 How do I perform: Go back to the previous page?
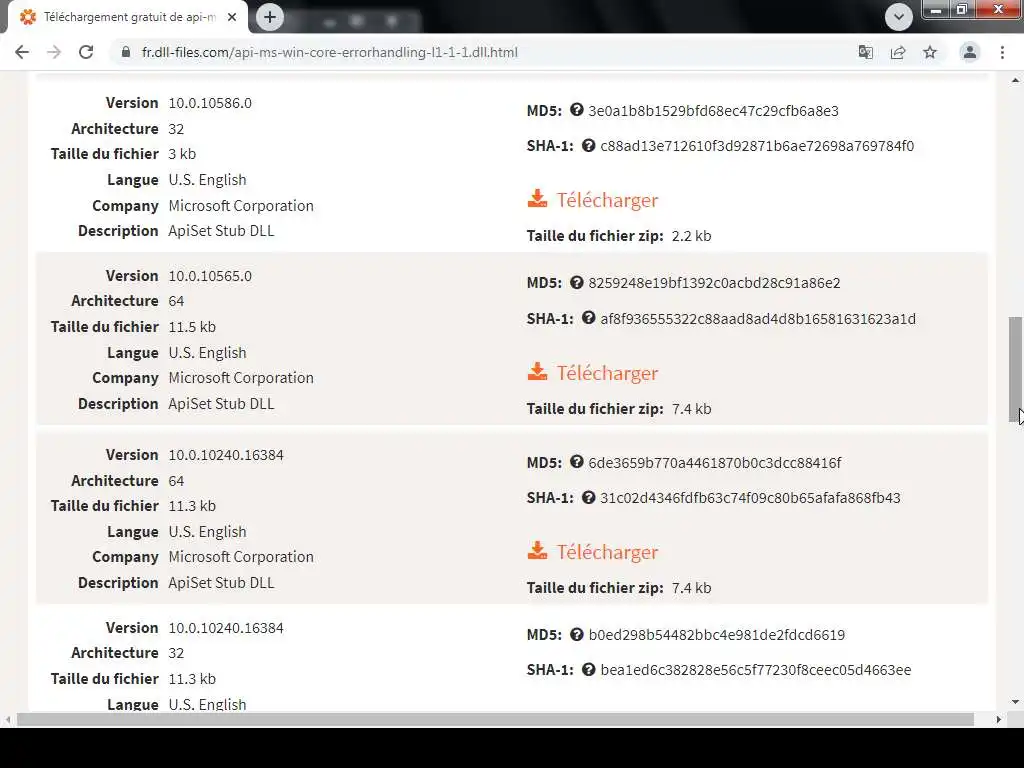click(22, 52)
